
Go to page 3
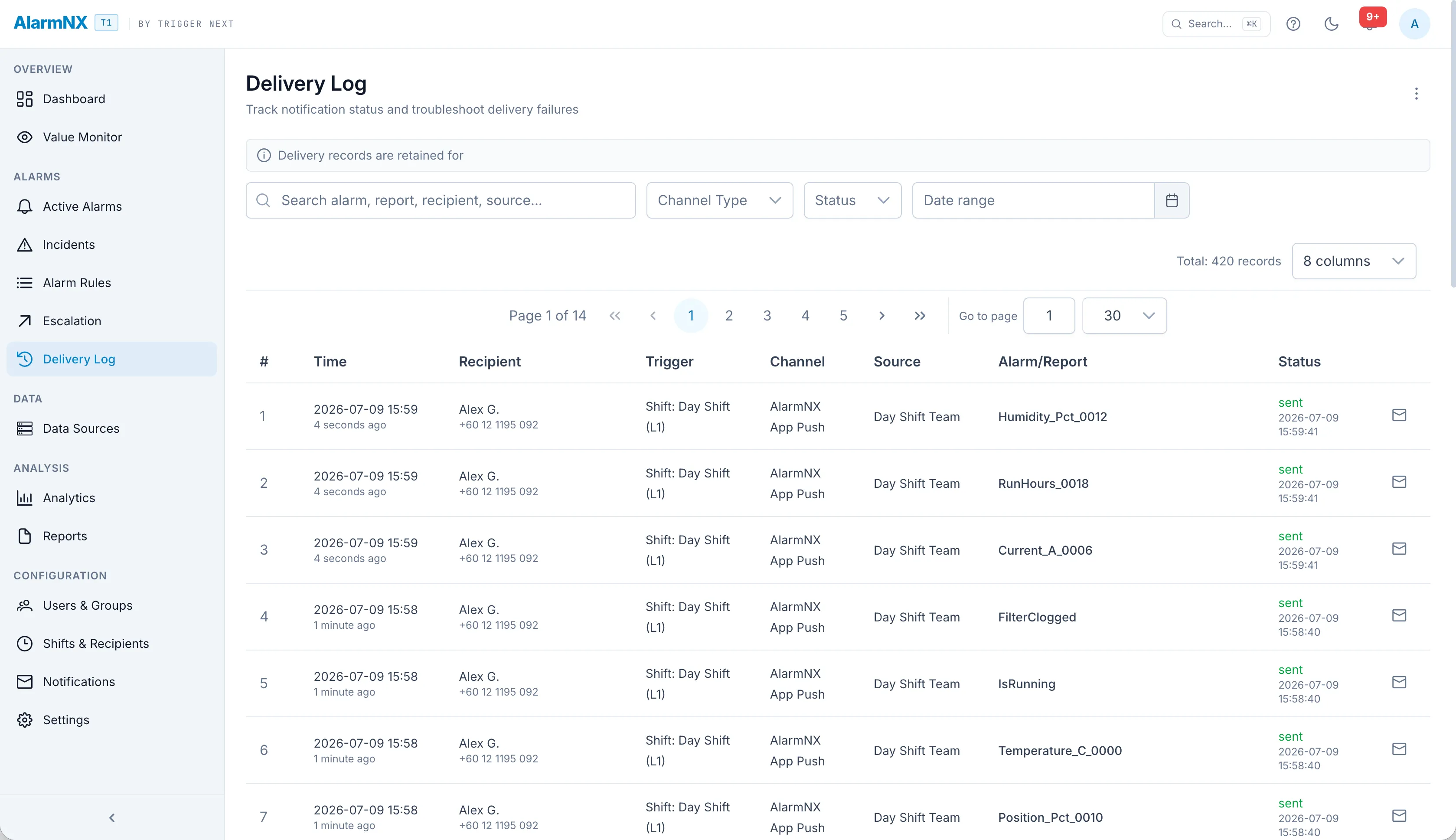767,316
